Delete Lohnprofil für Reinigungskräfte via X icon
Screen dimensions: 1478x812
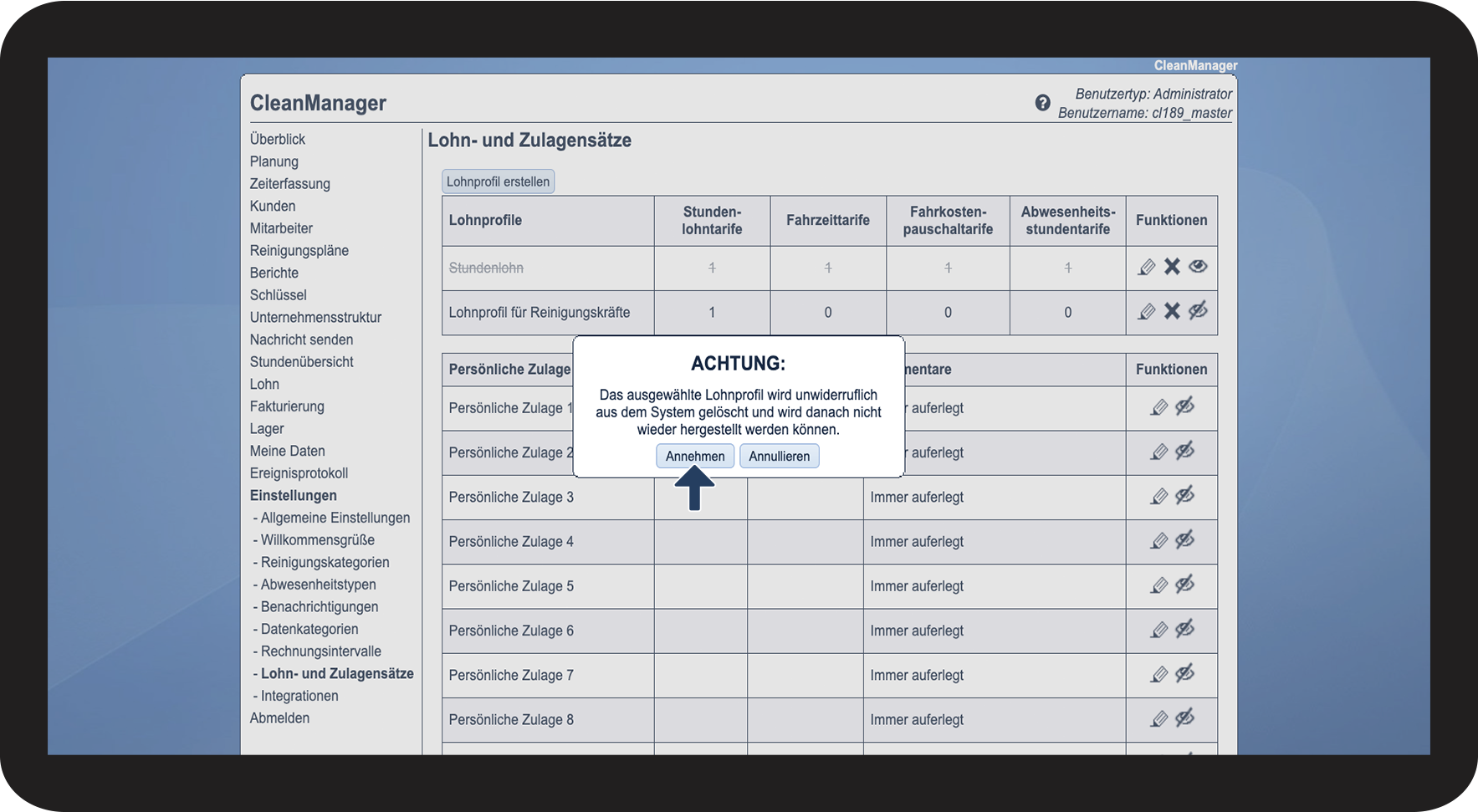tap(1172, 311)
